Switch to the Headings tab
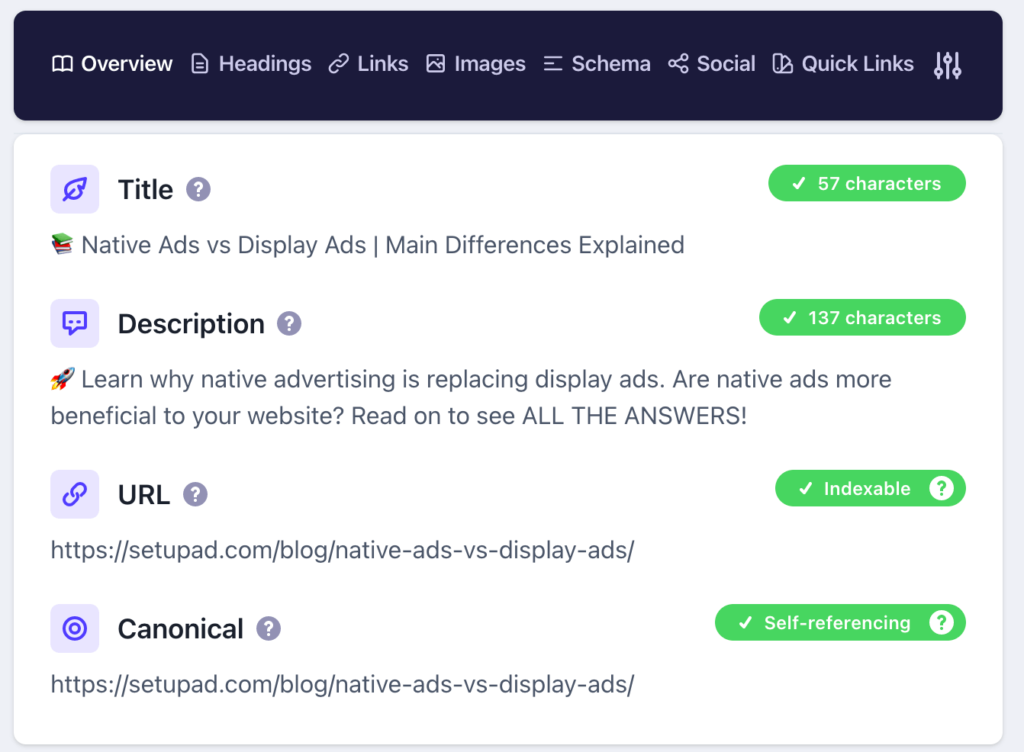This screenshot has height=752, width=1024. click(x=251, y=64)
